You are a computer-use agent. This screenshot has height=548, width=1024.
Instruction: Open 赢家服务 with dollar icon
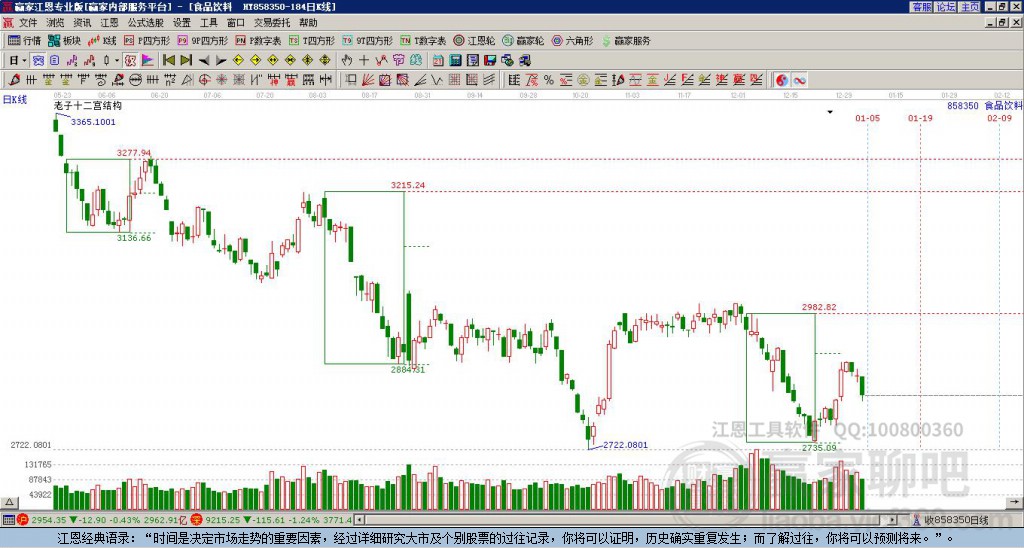point(626,40)
